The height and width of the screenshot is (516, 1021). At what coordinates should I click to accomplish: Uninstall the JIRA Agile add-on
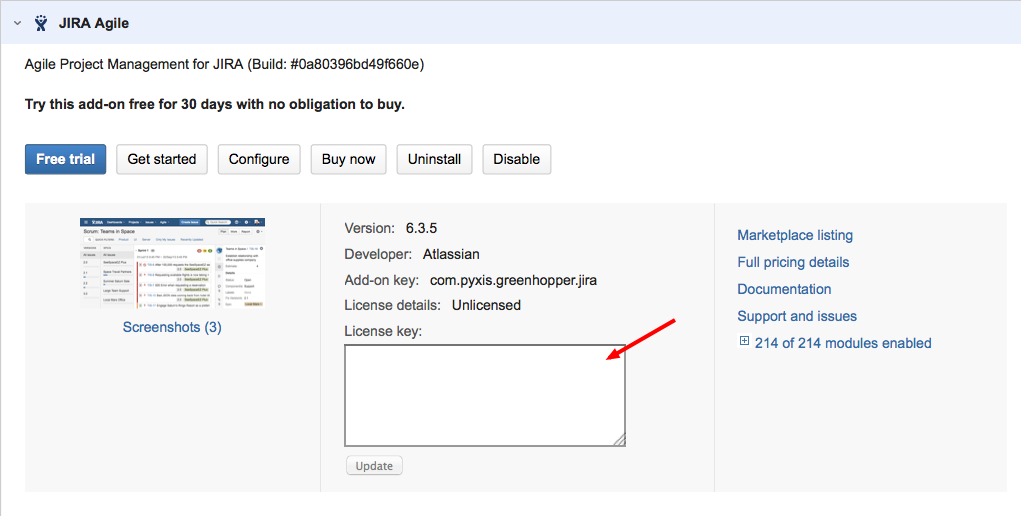(x=434, y=160)
